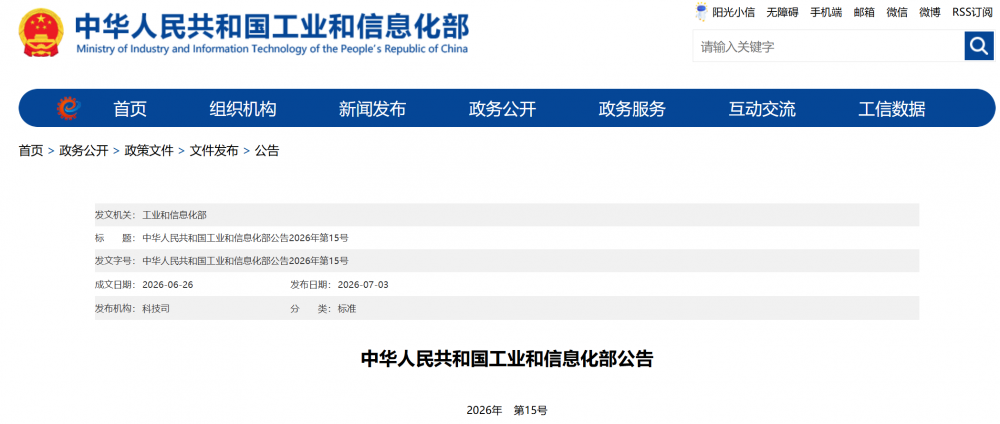Open the 微博 link at top
Viewport: 1000px width, 424px height.
(930, 11)
